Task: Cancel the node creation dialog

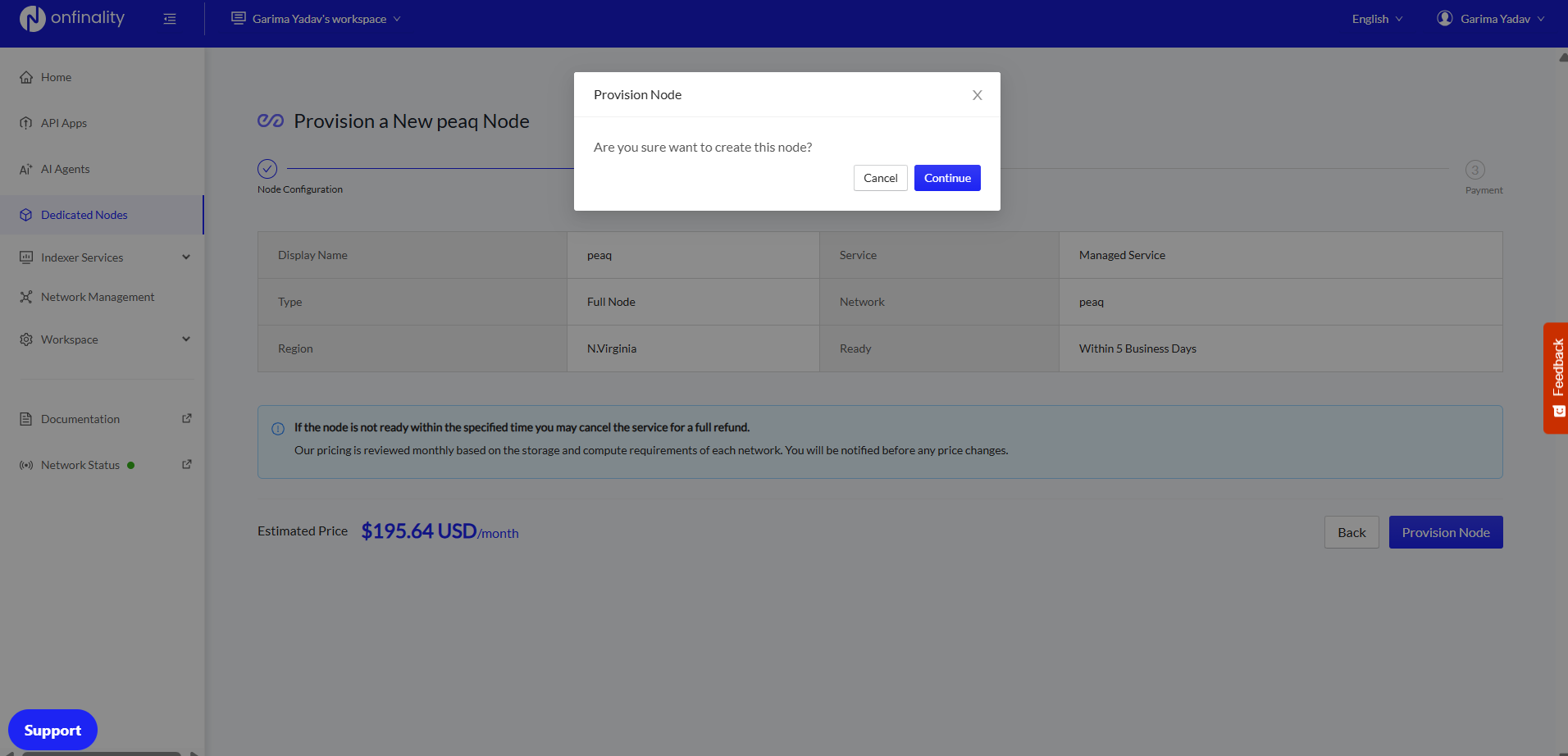Action: pyautogui.click(x=881, y=178)
